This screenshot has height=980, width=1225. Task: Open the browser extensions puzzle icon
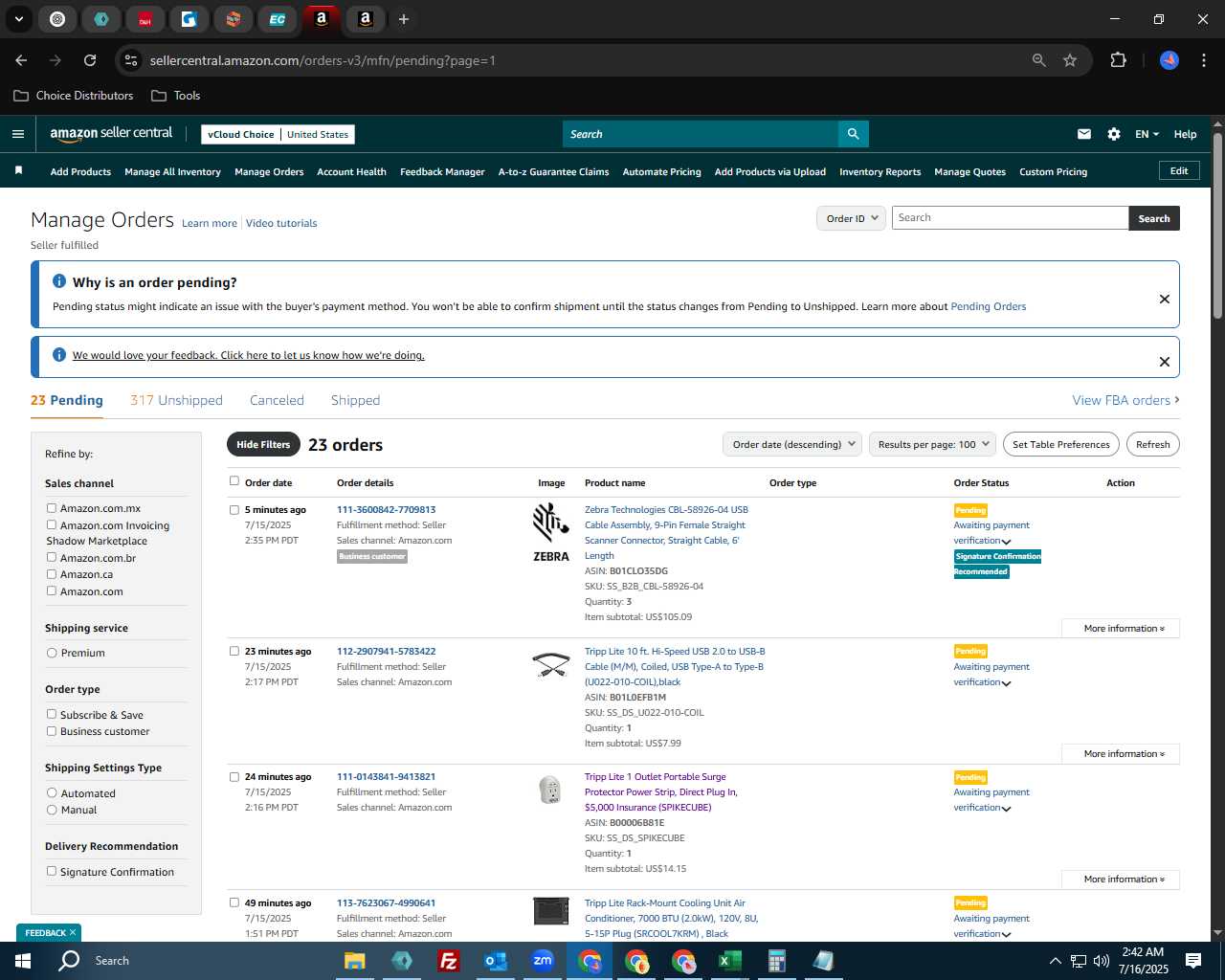(x=1118, y=60)
